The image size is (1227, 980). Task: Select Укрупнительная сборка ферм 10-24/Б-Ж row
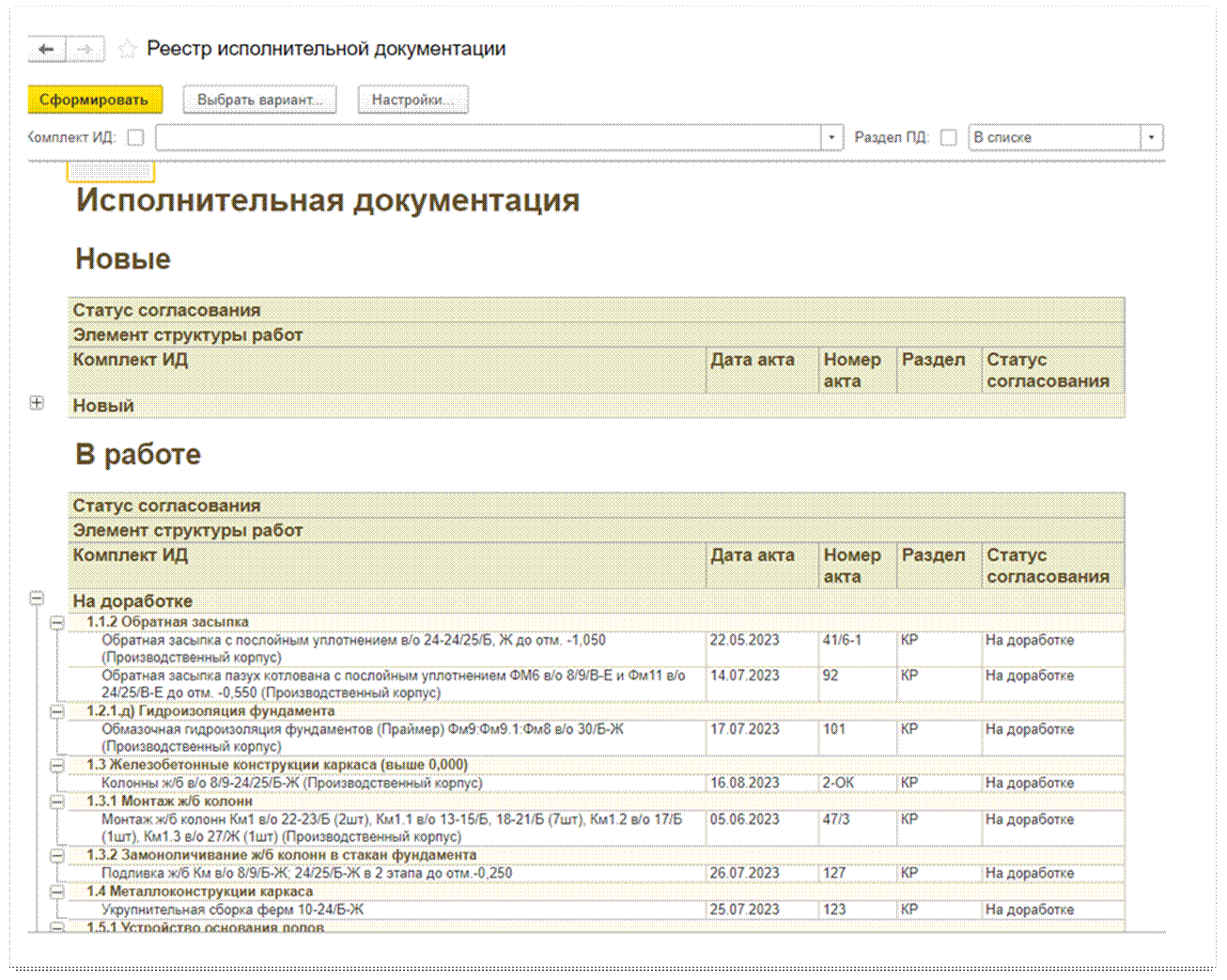(232, 910)
